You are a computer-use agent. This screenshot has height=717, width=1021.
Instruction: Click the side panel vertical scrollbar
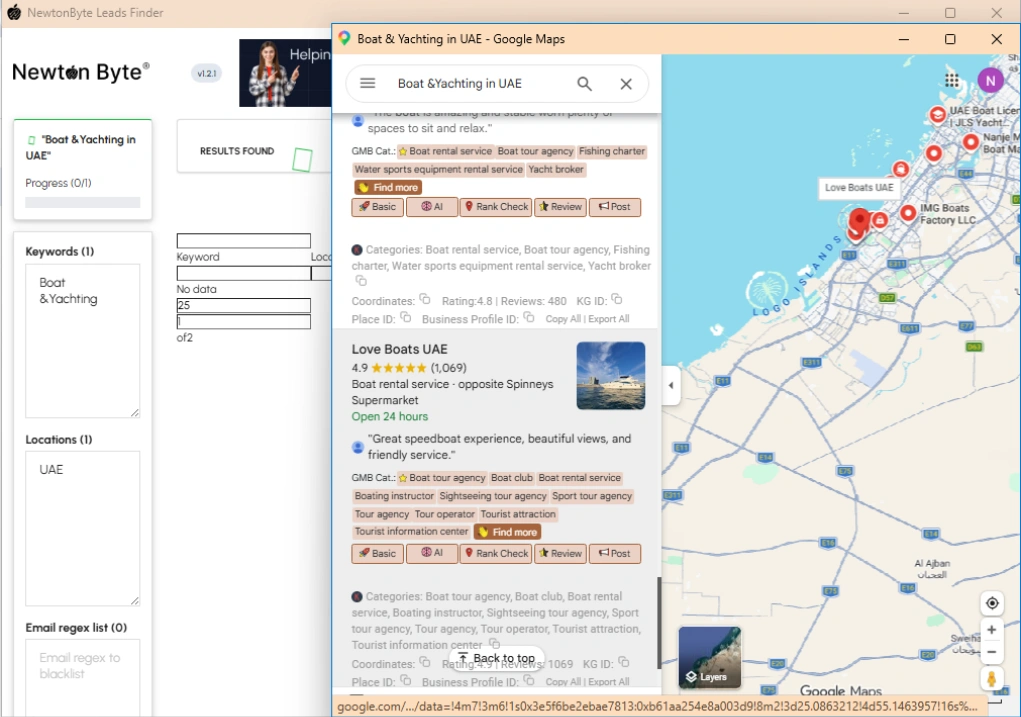[x=659, y=622]
